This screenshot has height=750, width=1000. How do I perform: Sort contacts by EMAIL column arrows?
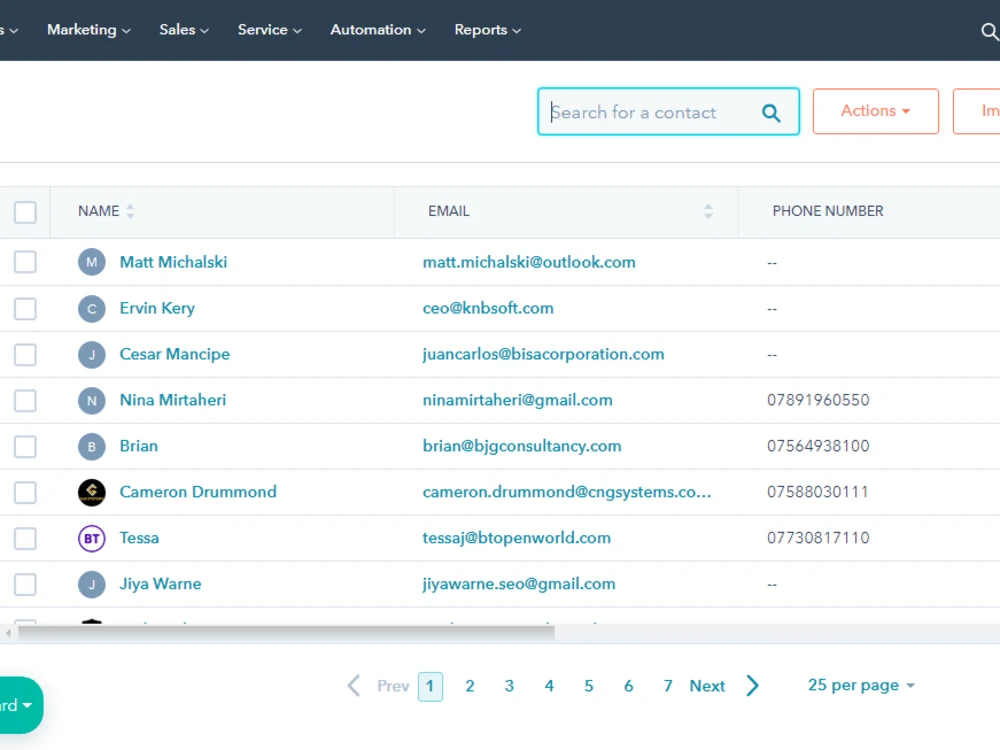point(708,211)
